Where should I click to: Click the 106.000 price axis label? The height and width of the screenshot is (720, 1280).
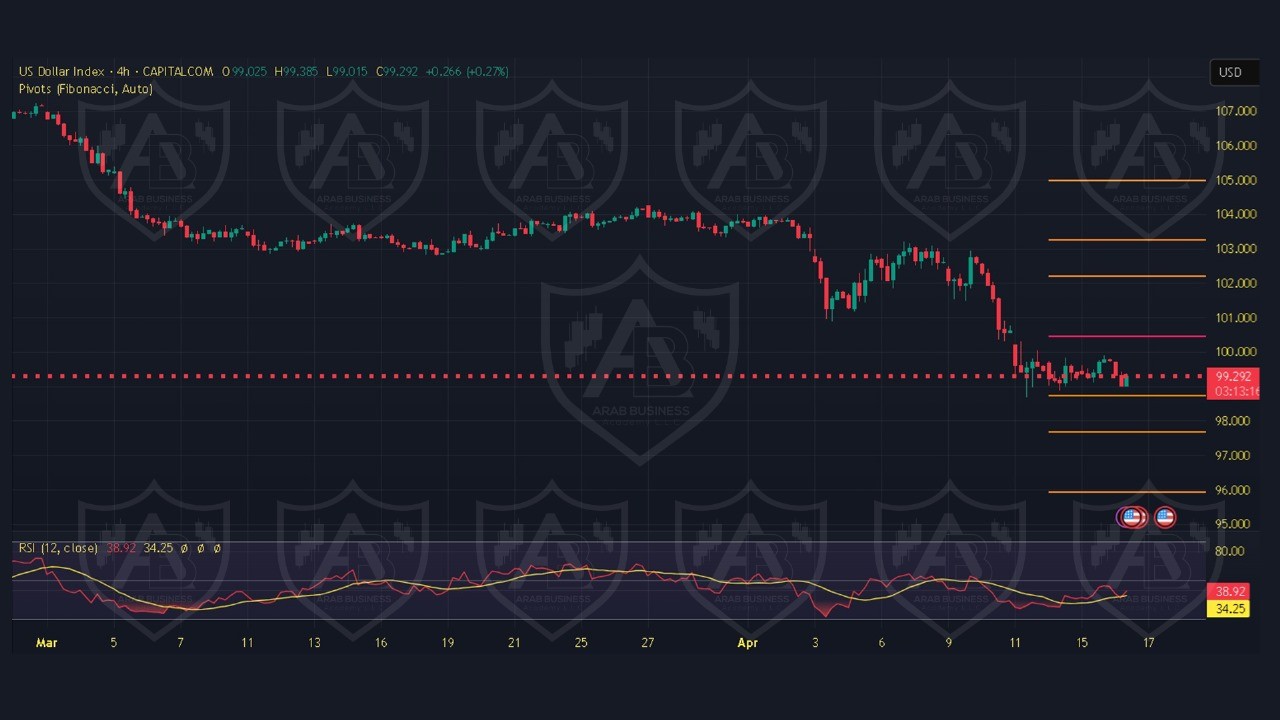[x=1234, y=146]
